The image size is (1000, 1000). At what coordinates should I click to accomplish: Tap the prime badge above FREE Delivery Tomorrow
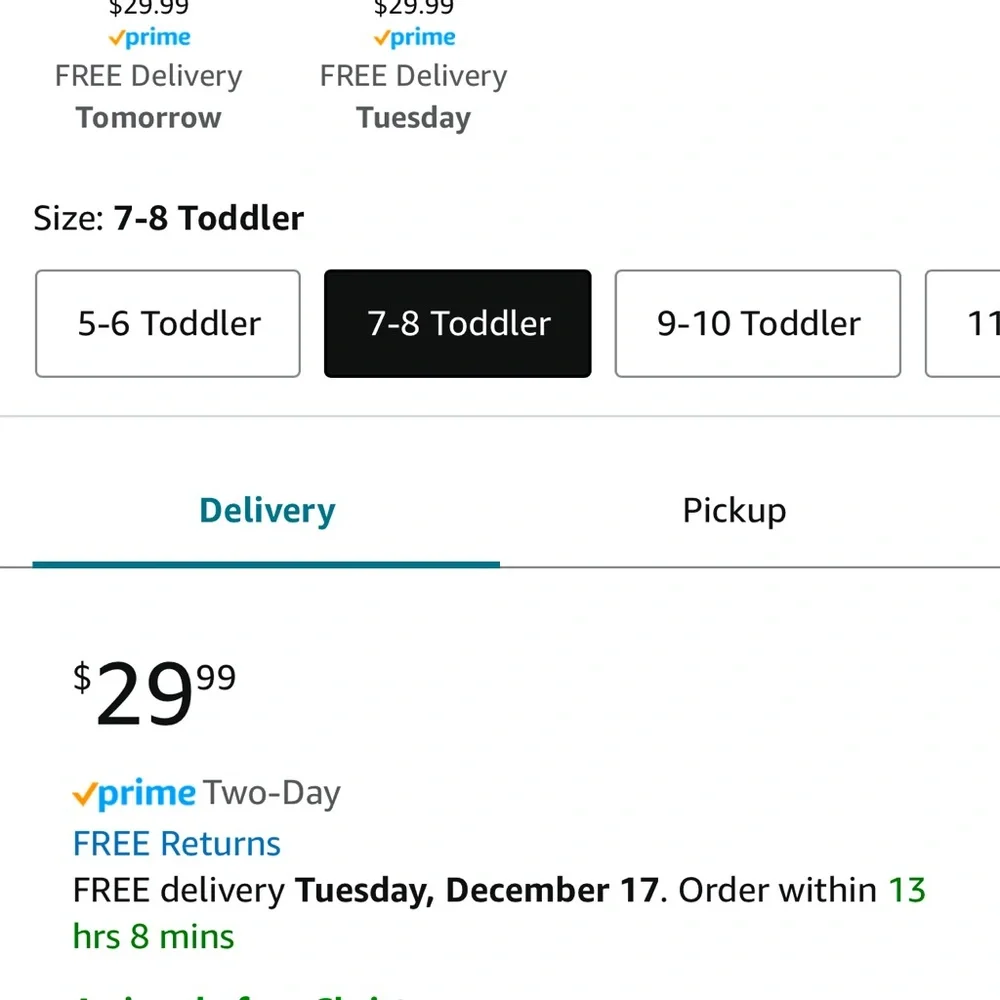149,38
